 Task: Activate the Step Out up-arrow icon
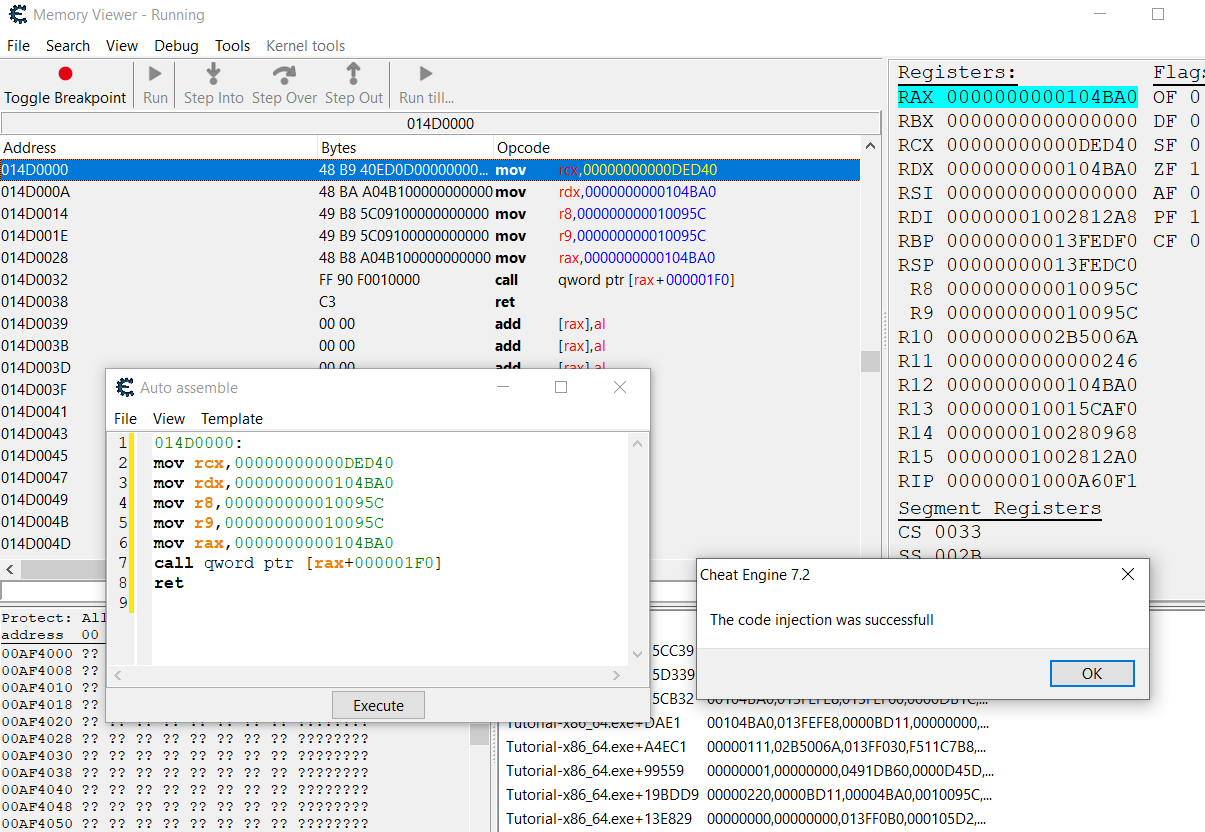(x=354, y=72)
